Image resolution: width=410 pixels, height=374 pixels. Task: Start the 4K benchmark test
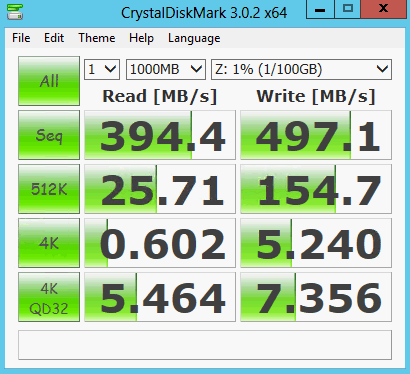(x=49, y=243)
